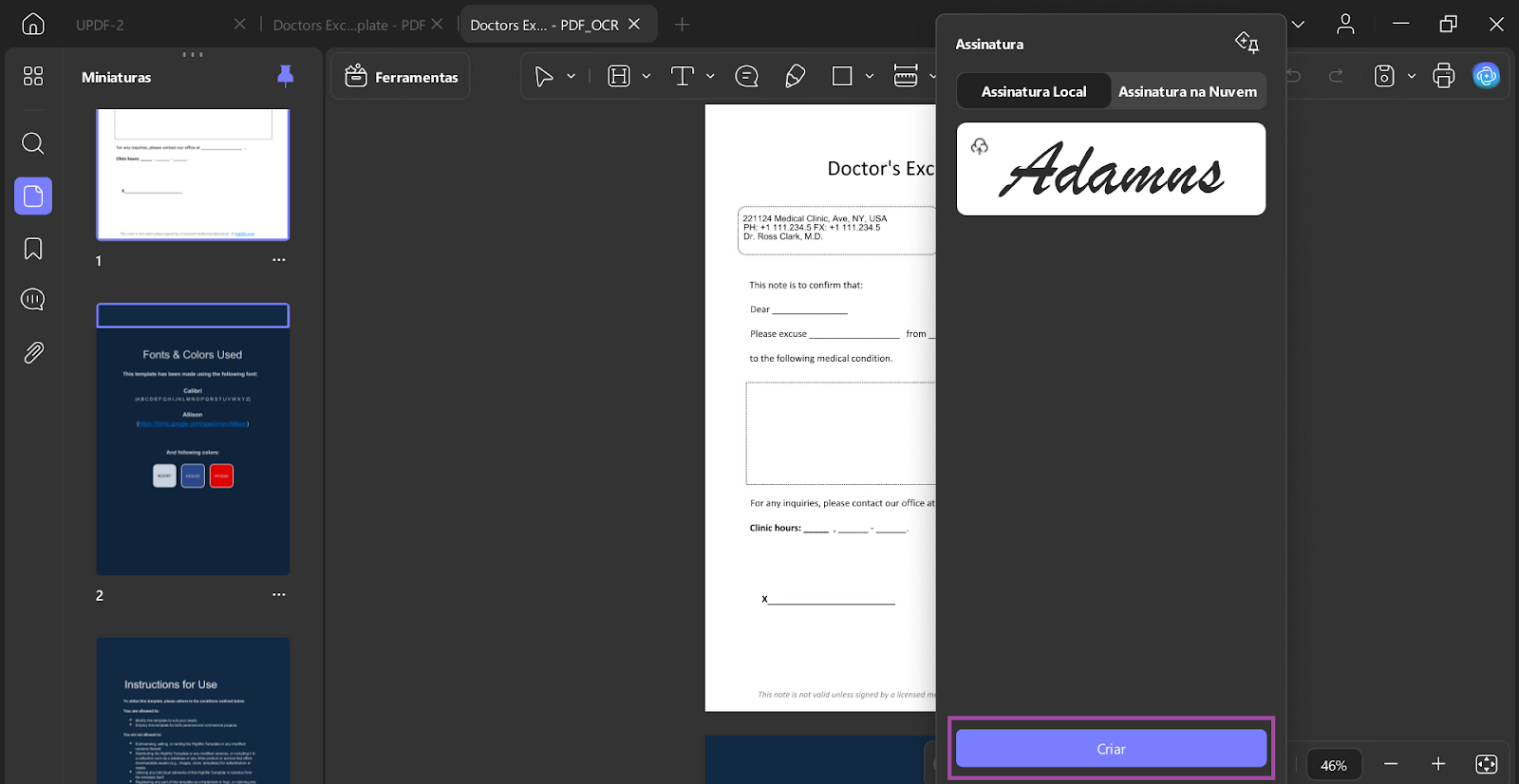This screenshot has height=784, width=1519.
Task: Open Fonts & Colors Used page thumbnail
Action: pos(193,439)
